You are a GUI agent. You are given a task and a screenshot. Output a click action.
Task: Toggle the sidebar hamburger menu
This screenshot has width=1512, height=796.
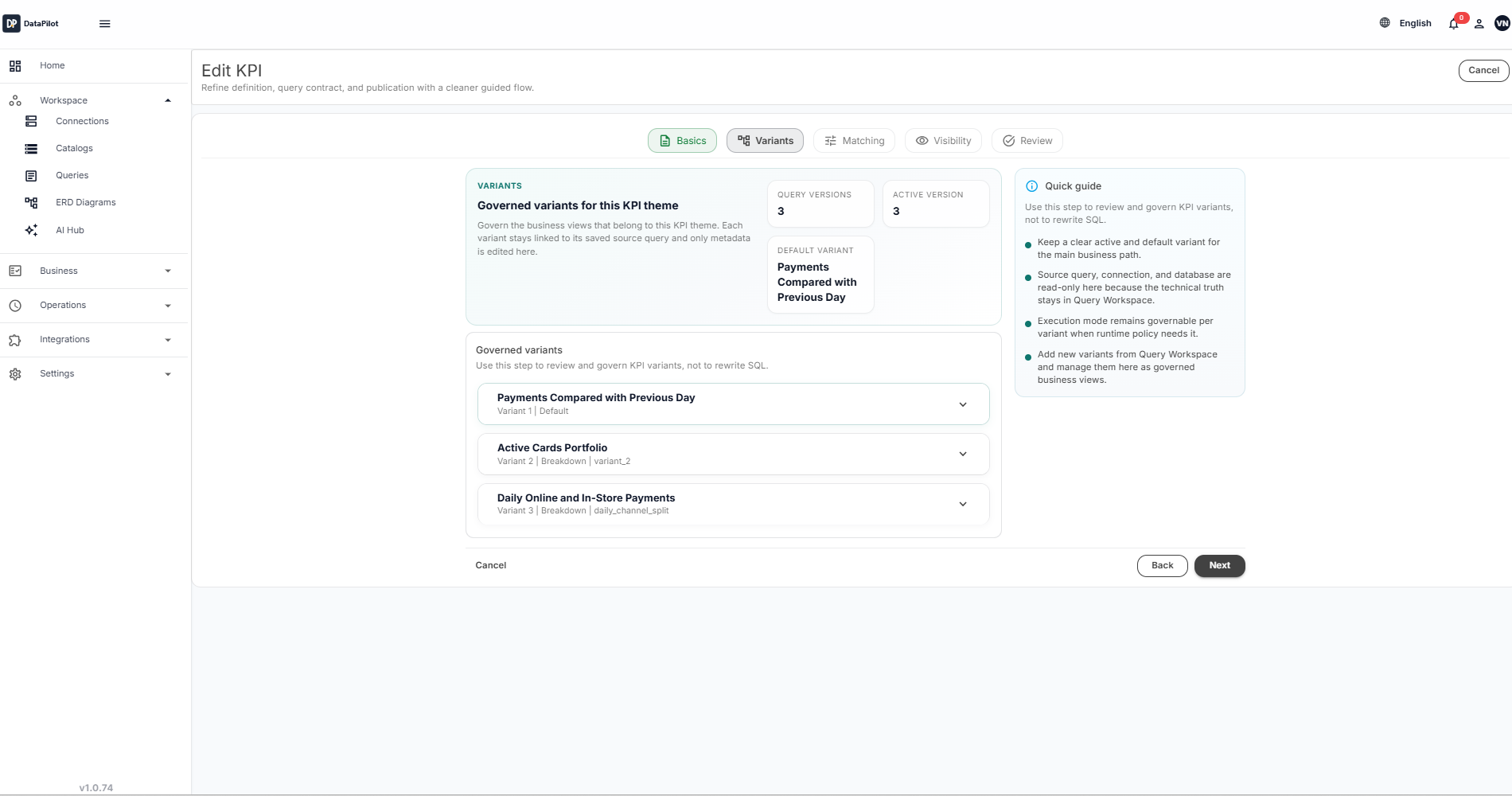click(104, 24)
